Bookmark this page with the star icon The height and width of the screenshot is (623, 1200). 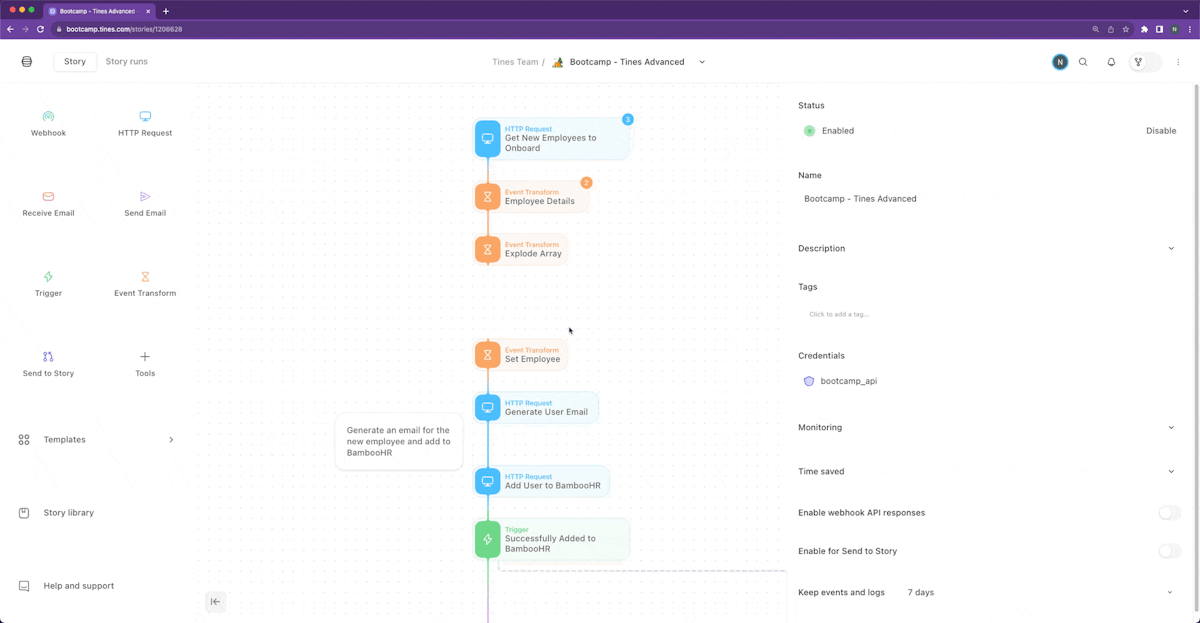(x=1125, y=29)
